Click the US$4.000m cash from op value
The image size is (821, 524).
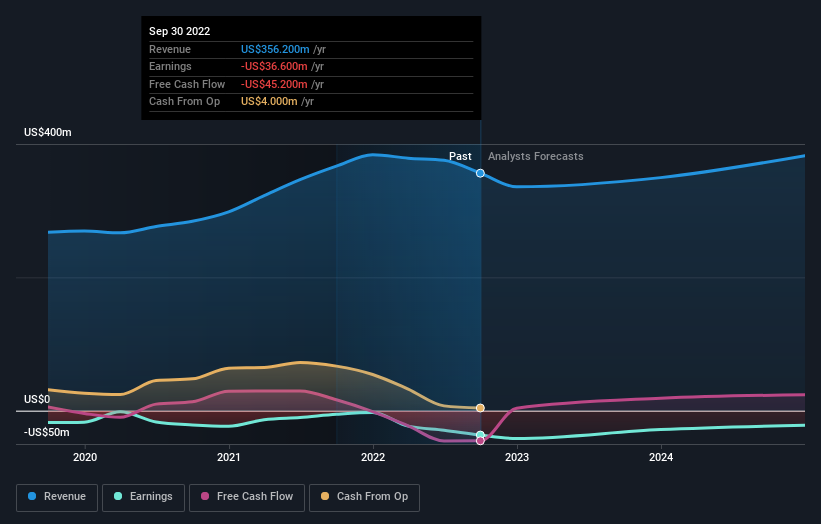(269, 102)
